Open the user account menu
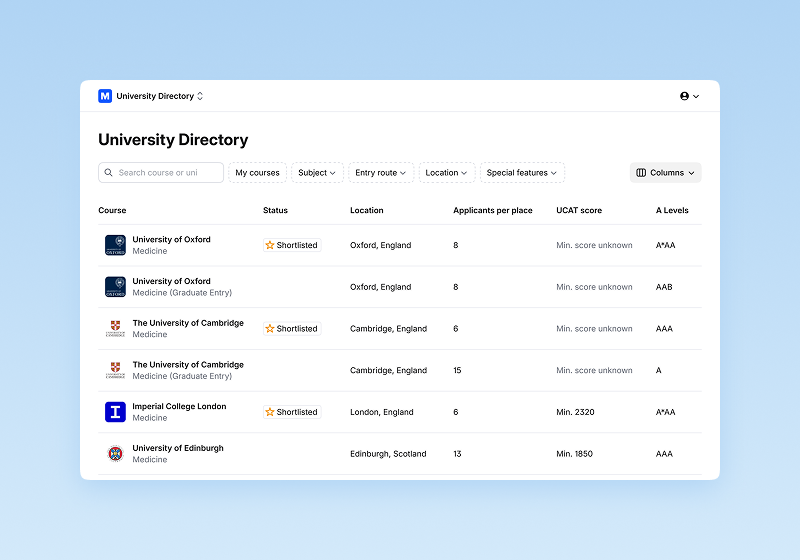The height and width of the screenshot is (560, 800). coord(689,96)
